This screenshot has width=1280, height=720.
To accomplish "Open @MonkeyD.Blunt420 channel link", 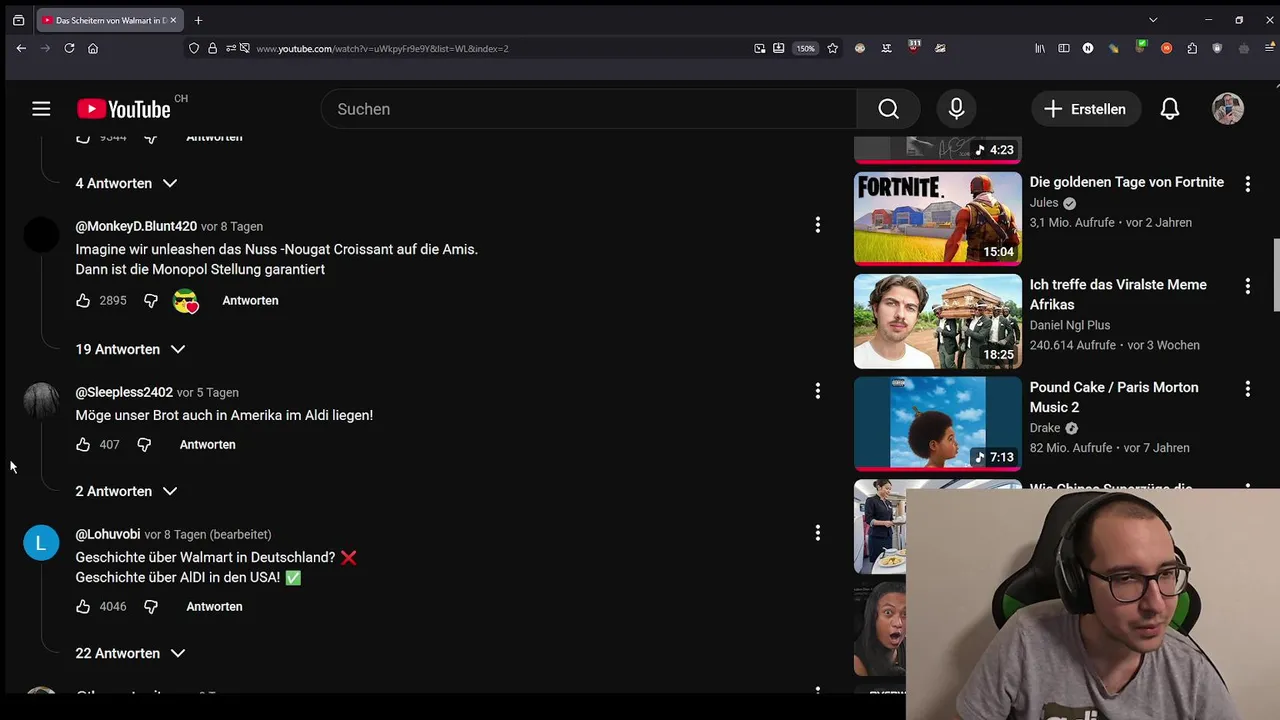I will (x=136, y=226).
